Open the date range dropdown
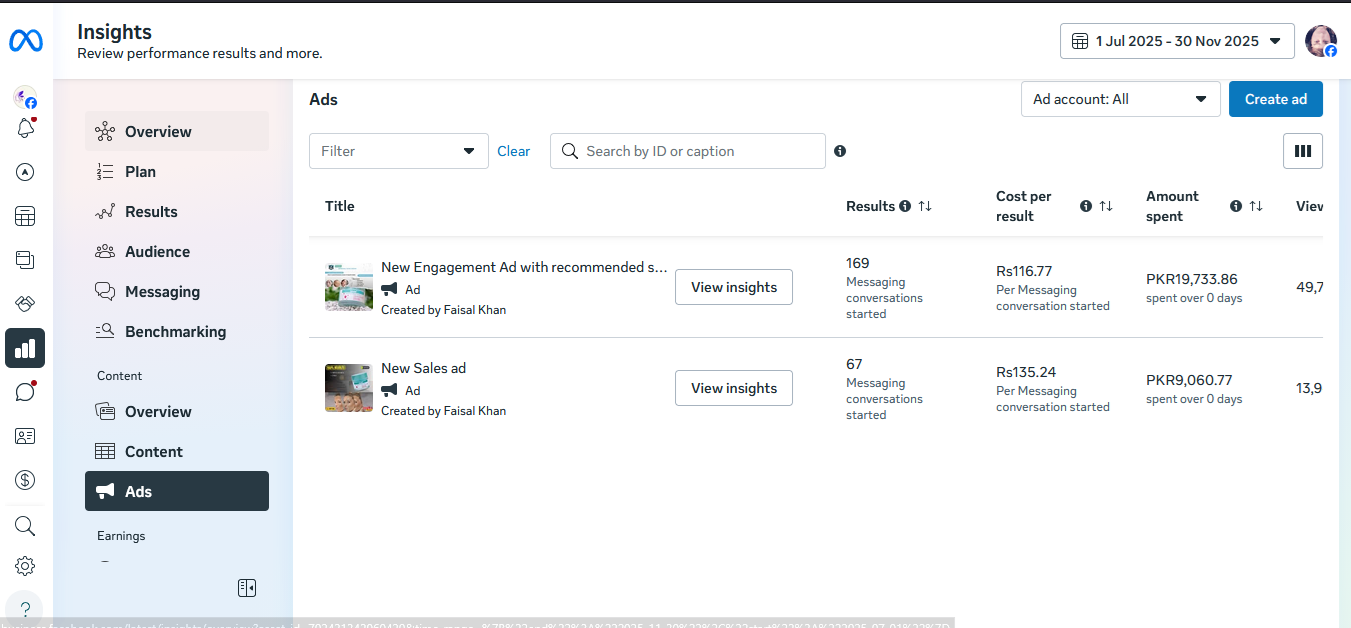 coord(1176,41)
